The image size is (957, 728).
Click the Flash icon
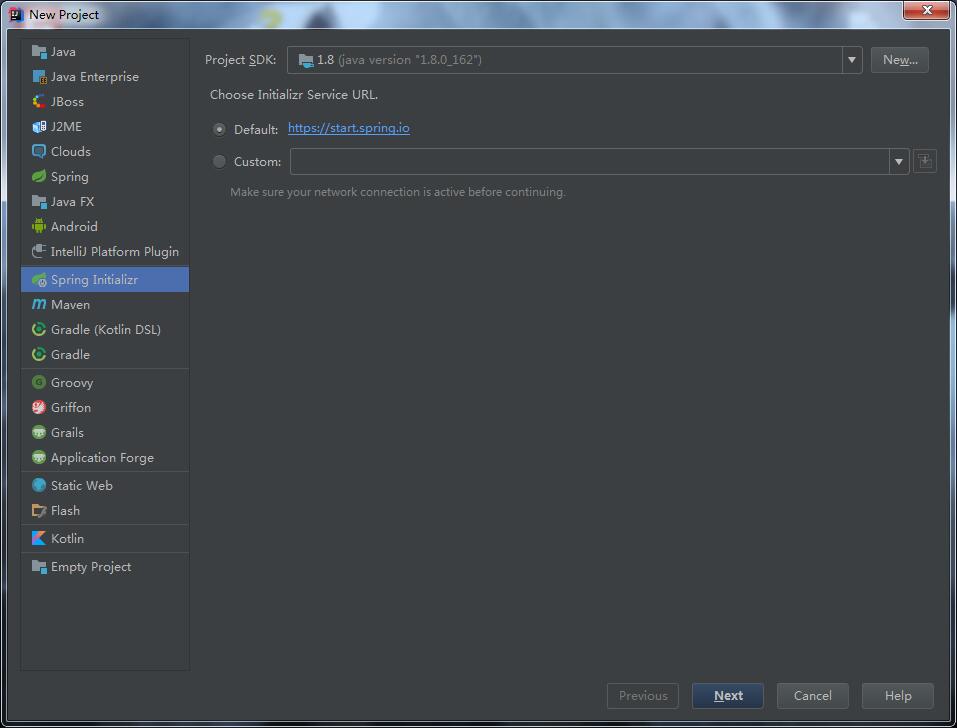[x=39, y=511]
